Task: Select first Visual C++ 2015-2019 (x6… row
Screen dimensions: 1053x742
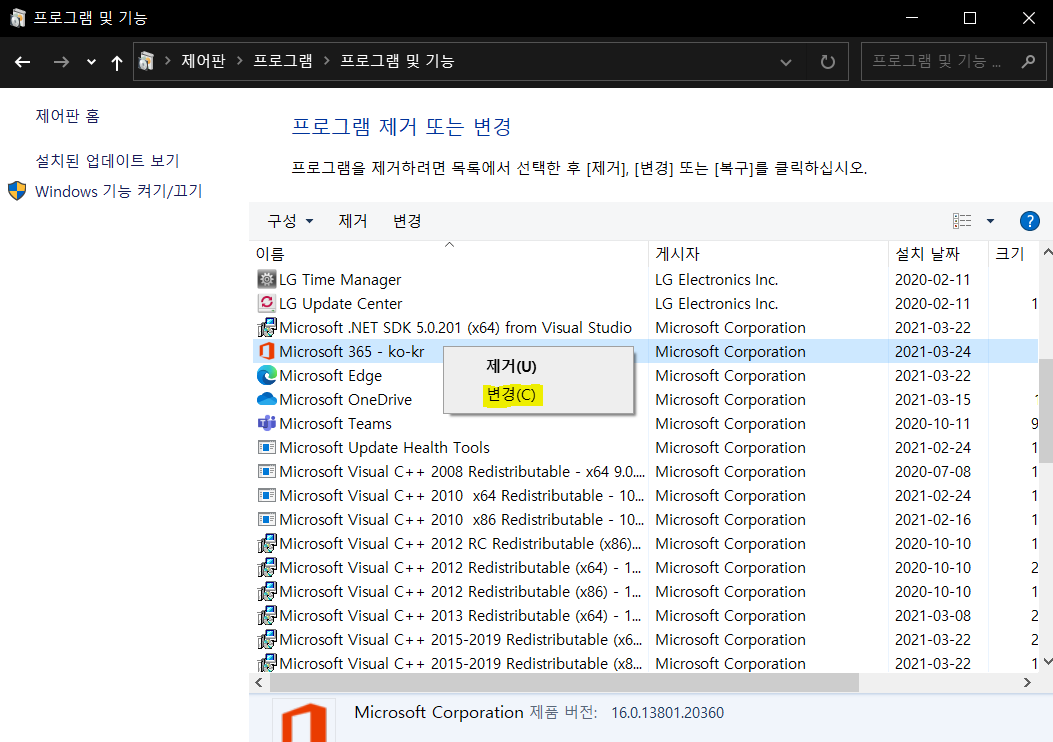Action: [x=461, y=639]
